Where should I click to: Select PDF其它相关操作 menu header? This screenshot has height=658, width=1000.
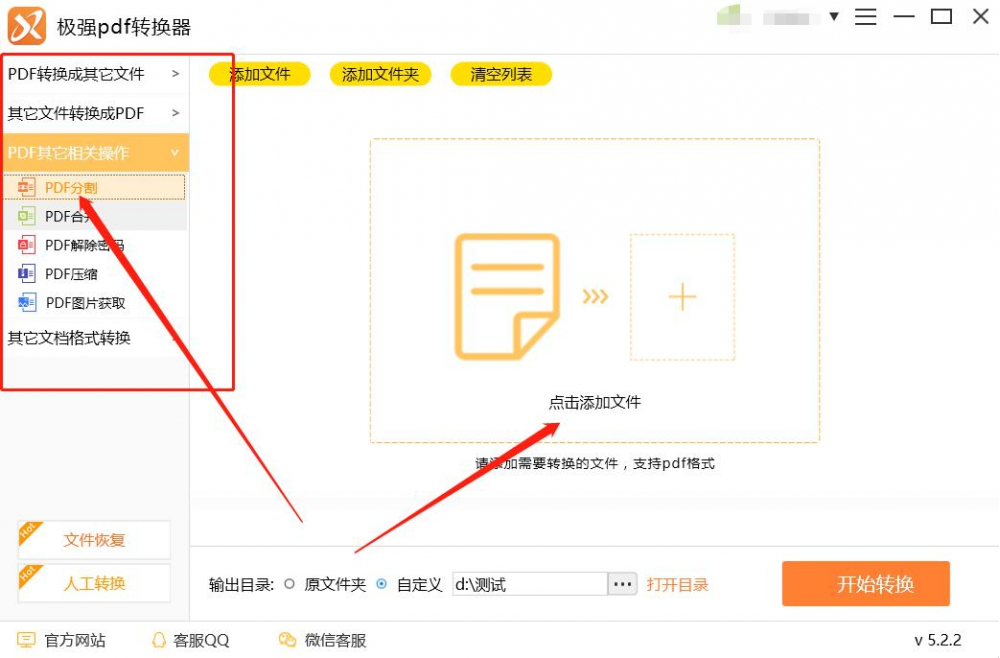point(96,152)
